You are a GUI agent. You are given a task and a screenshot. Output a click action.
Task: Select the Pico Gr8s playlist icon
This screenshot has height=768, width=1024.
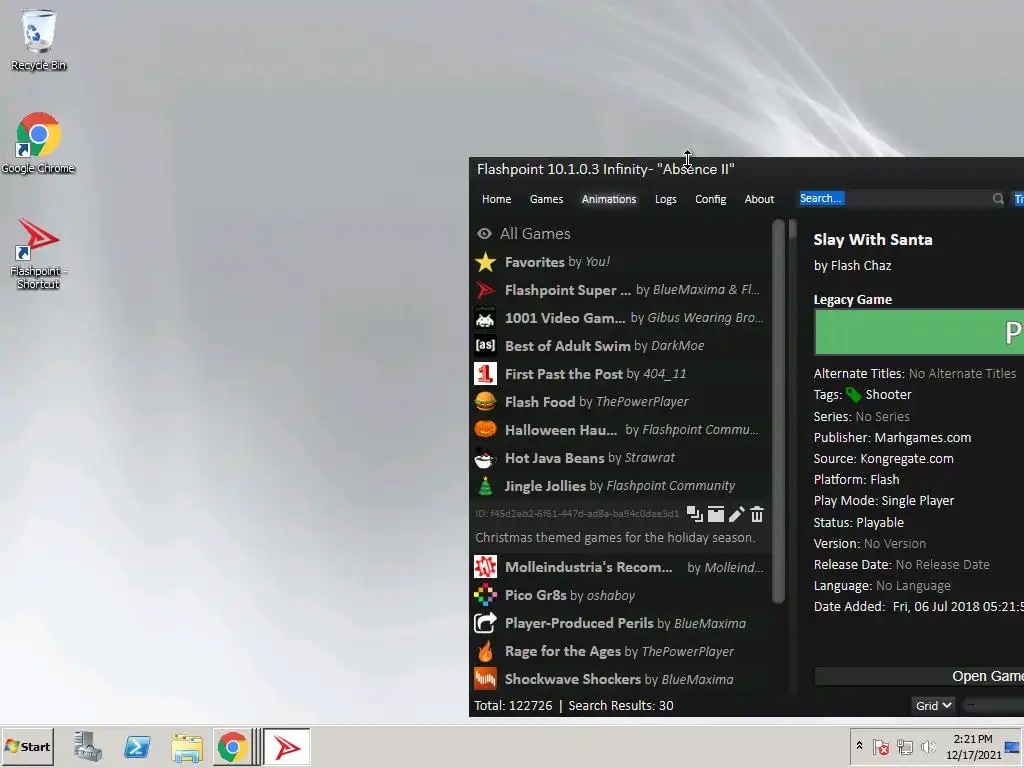click(485, 595)
